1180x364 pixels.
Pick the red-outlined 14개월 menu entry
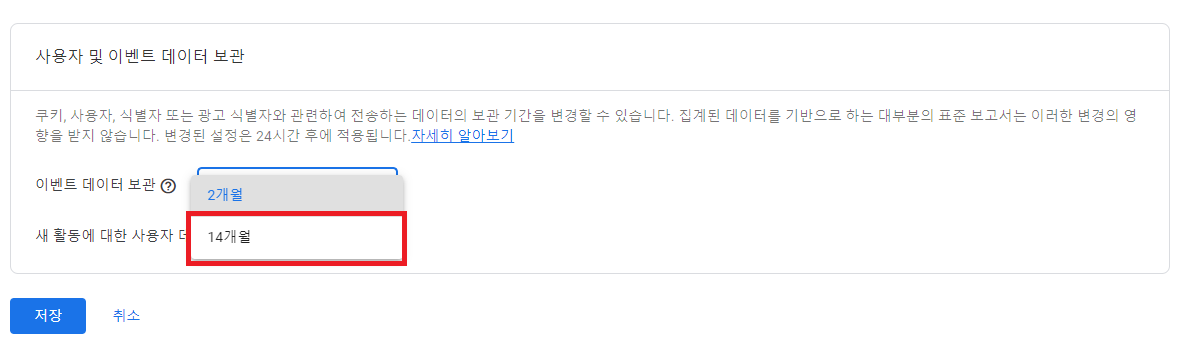click(x=297, y=236)
